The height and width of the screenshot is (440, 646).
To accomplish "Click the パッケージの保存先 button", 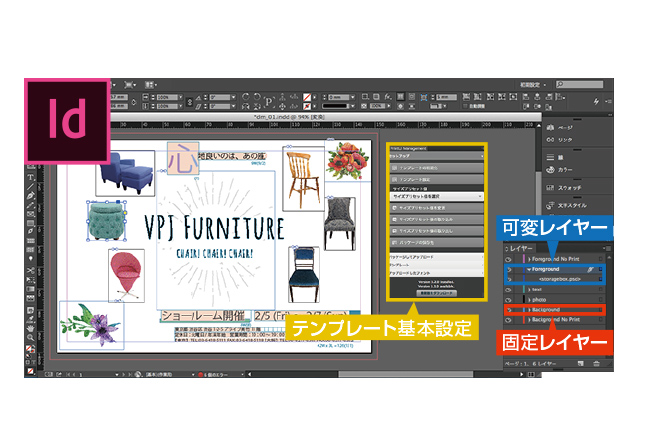I will [436, 243].
